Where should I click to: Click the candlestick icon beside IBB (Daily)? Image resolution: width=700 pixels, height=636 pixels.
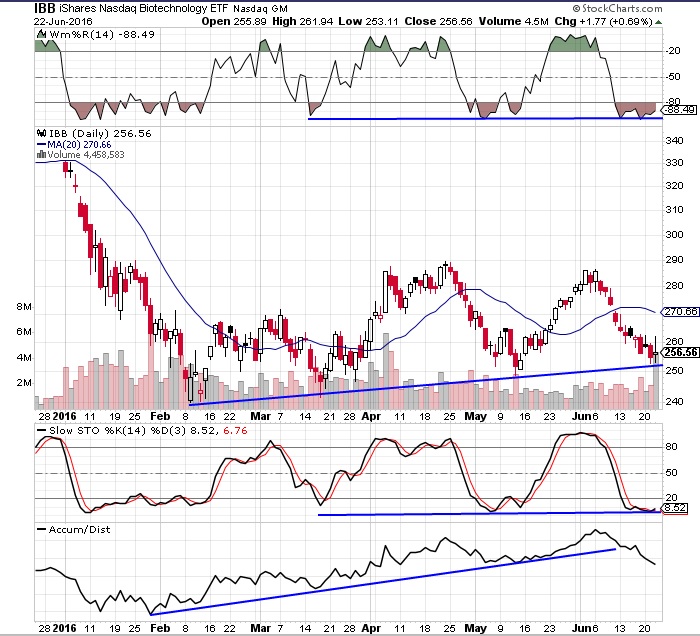[42, 133]
